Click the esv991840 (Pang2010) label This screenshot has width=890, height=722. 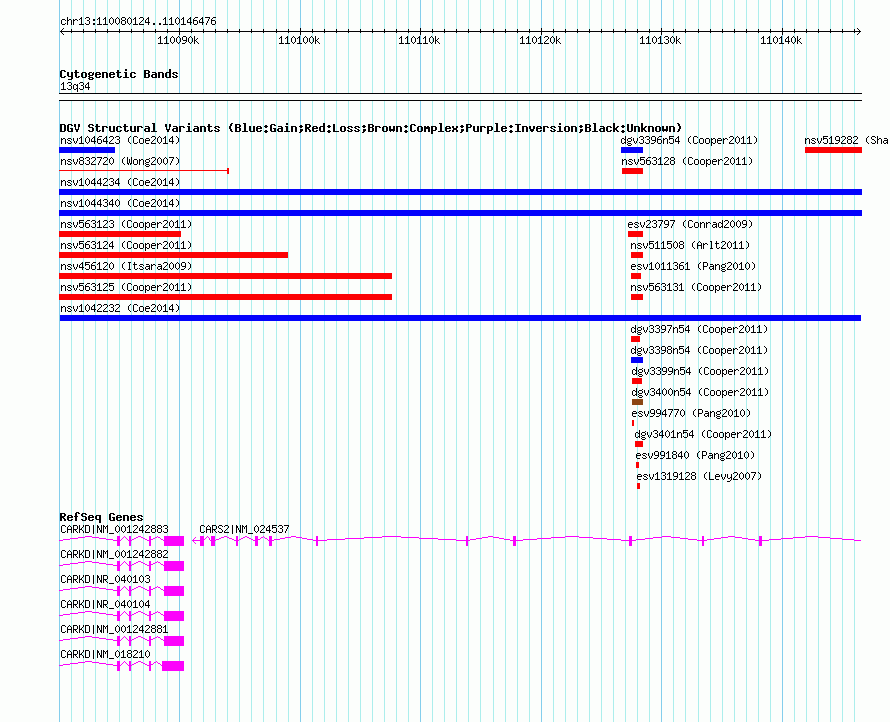click(x=695, y=455)
